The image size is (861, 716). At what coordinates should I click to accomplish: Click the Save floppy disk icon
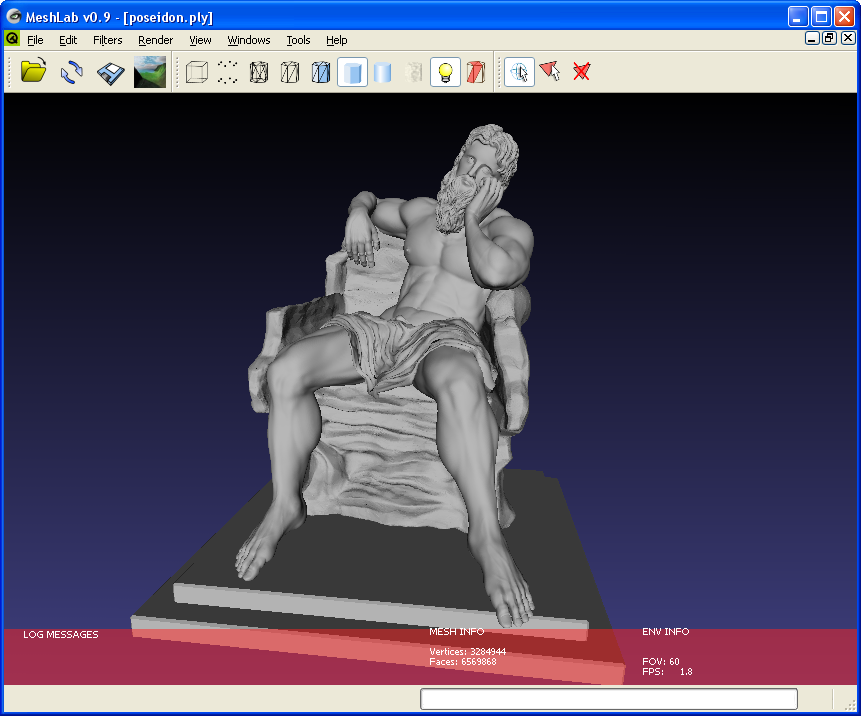tap(110, 72)
